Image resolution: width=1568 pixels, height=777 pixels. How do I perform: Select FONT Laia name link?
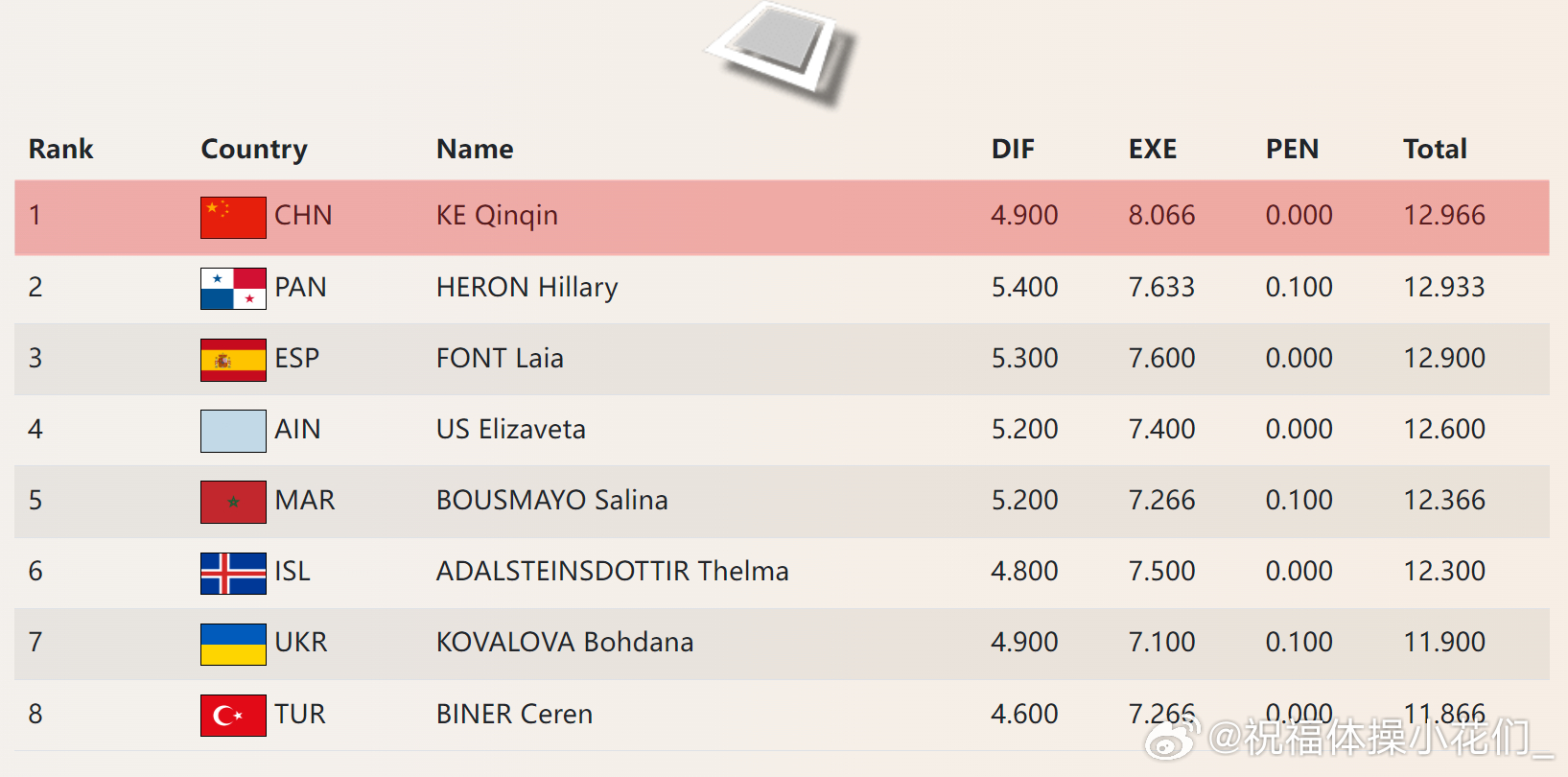coord(500,358)
